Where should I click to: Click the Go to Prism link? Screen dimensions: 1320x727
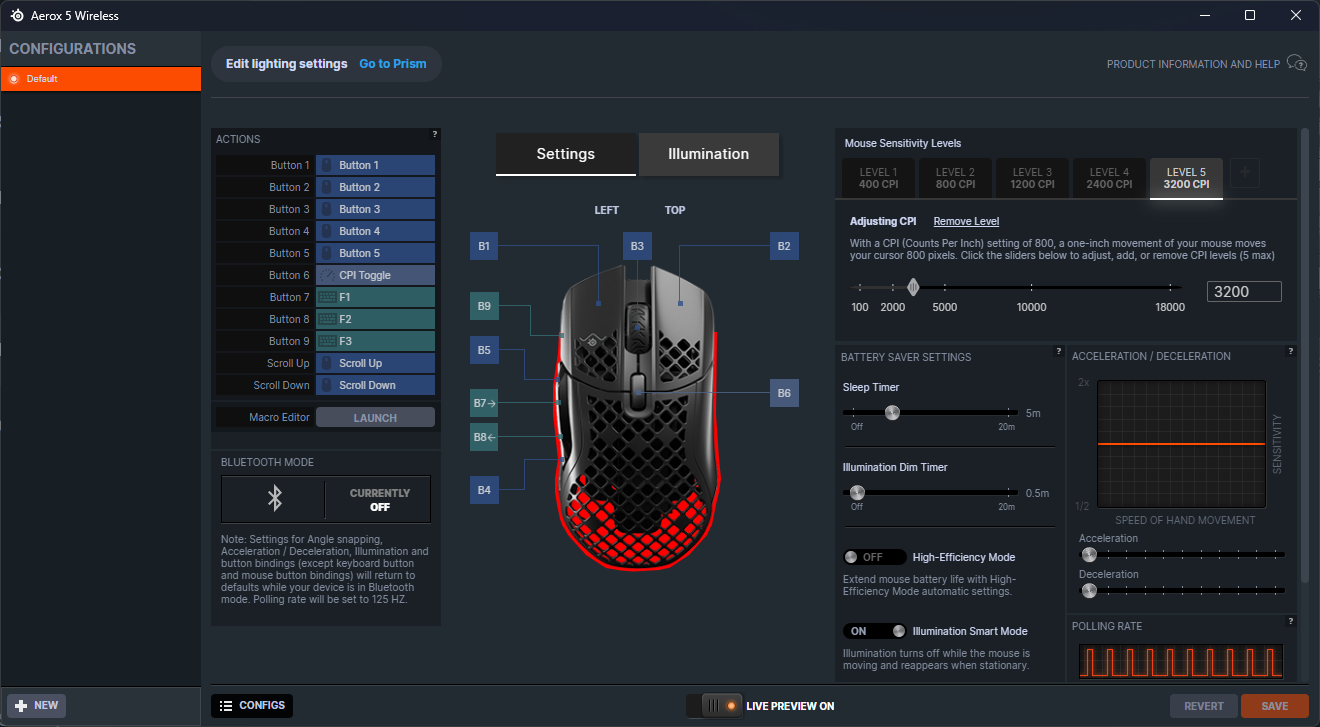tap(393, 64)
